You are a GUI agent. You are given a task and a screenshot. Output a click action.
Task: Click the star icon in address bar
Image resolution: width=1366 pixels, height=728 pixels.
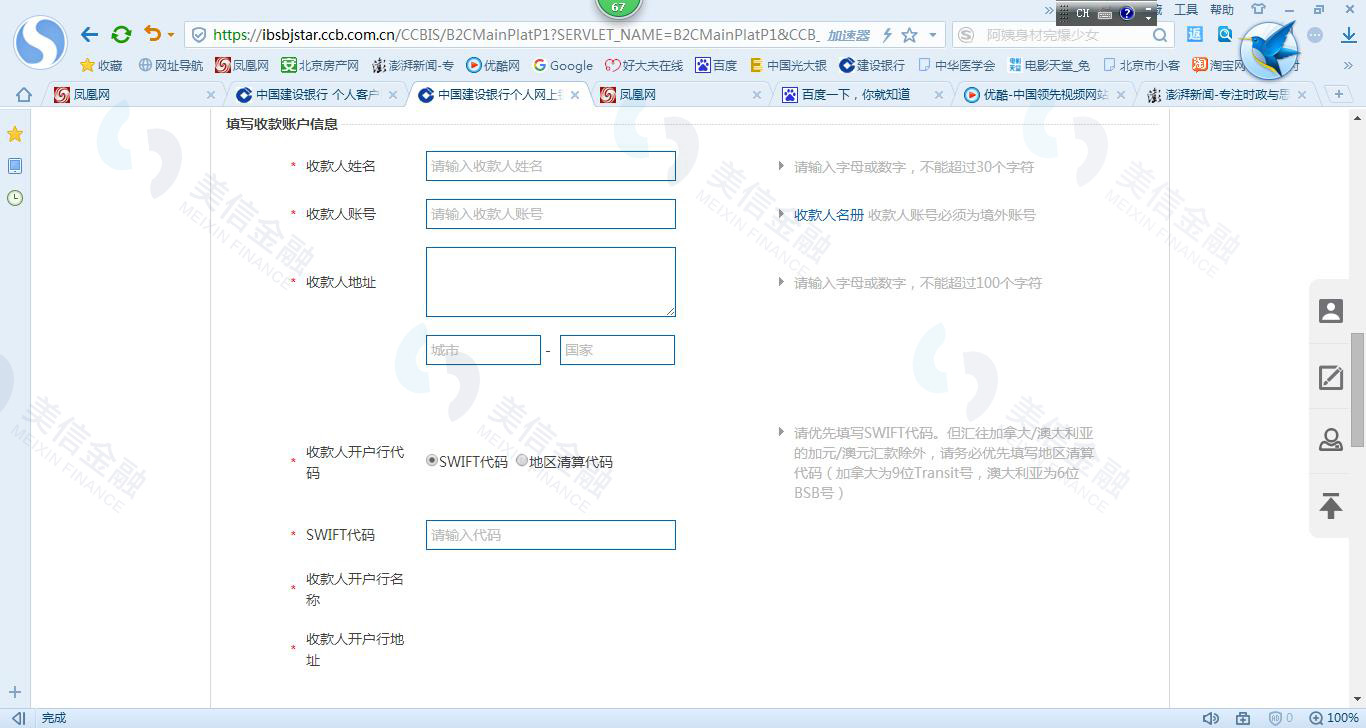[909, 35]
